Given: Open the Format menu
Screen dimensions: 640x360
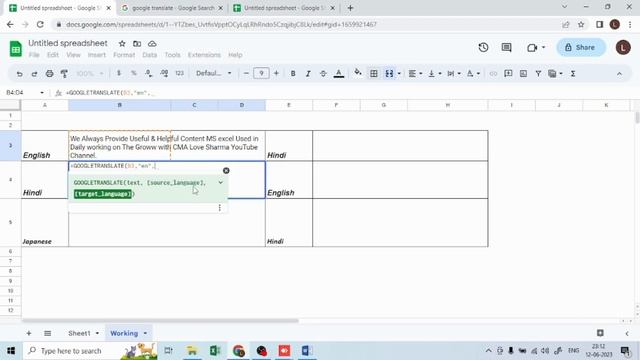Looking at the screenshot, I should (124, 55).
